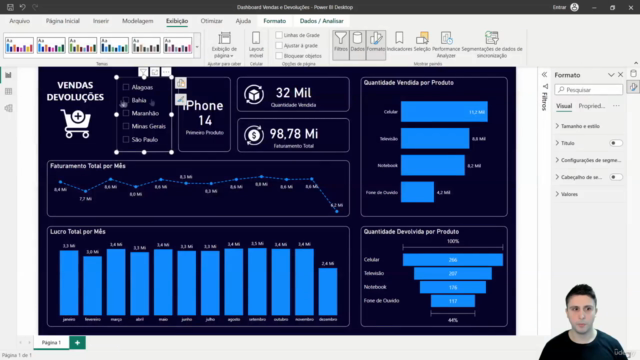Select the Página 1 page tab
The image size is (640, 360).
click(x=51, y=342)
